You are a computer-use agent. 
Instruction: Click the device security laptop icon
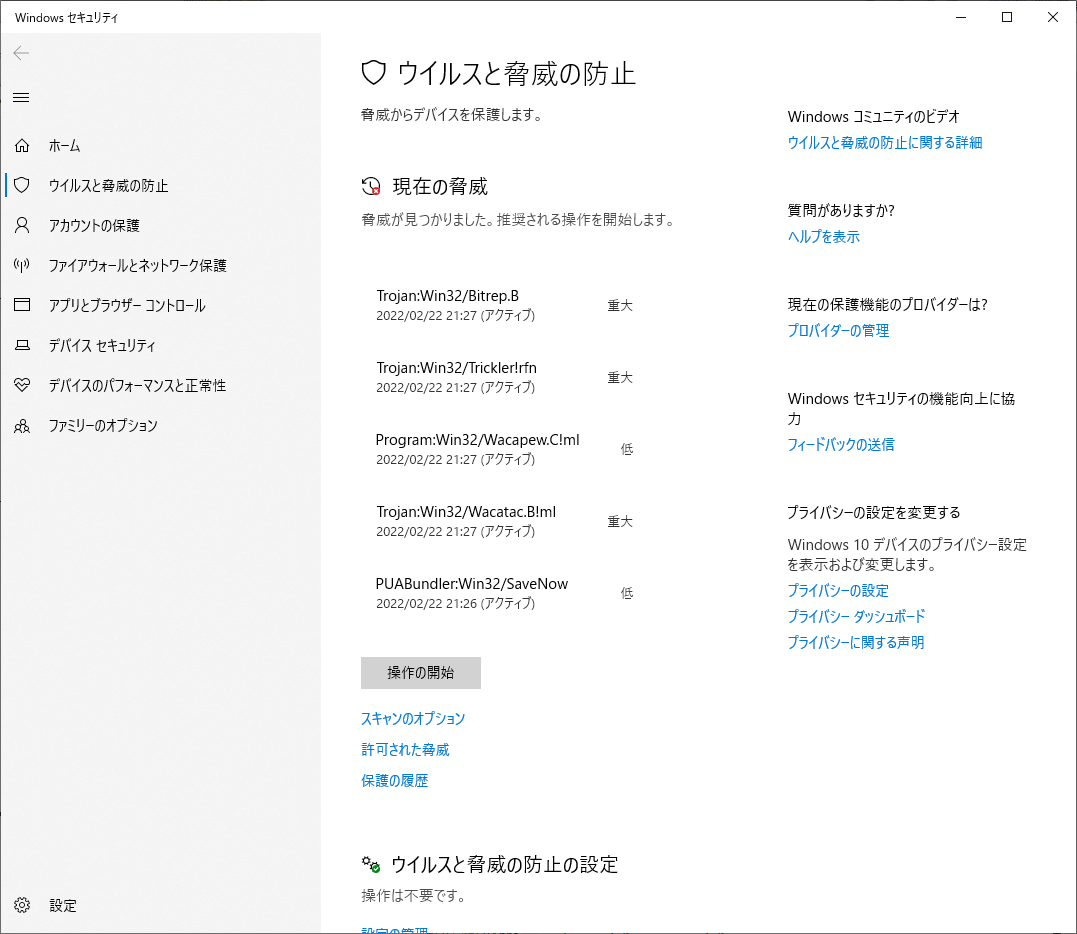[x=22, y=345]
